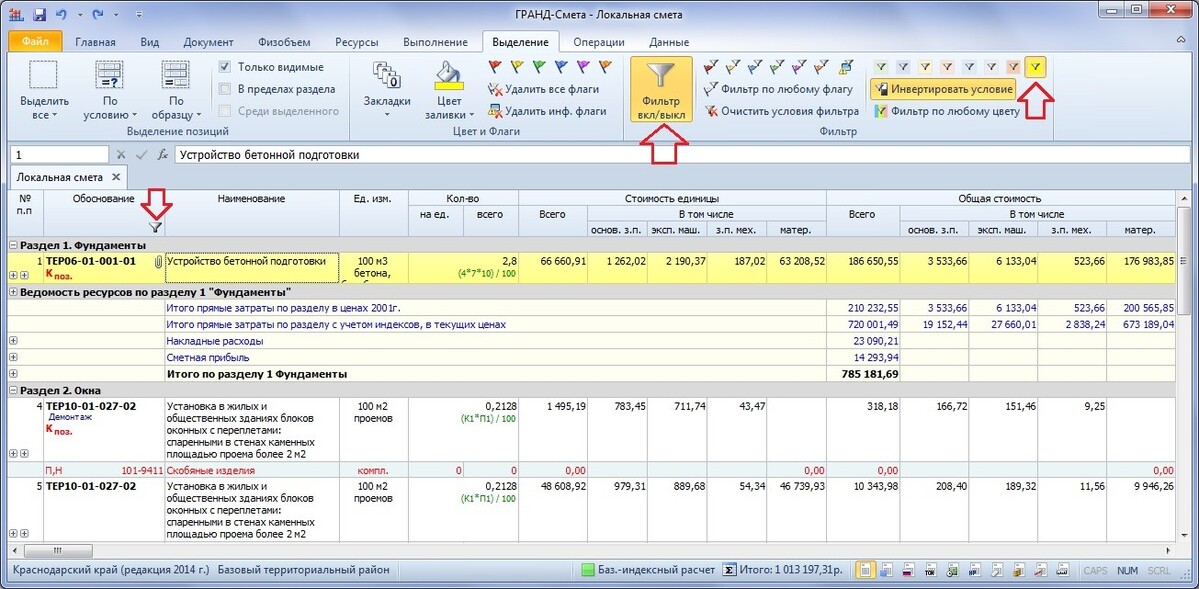Filter by informational flag icon
Viewport: 1199px width, 589px height.
coord(846,67)
